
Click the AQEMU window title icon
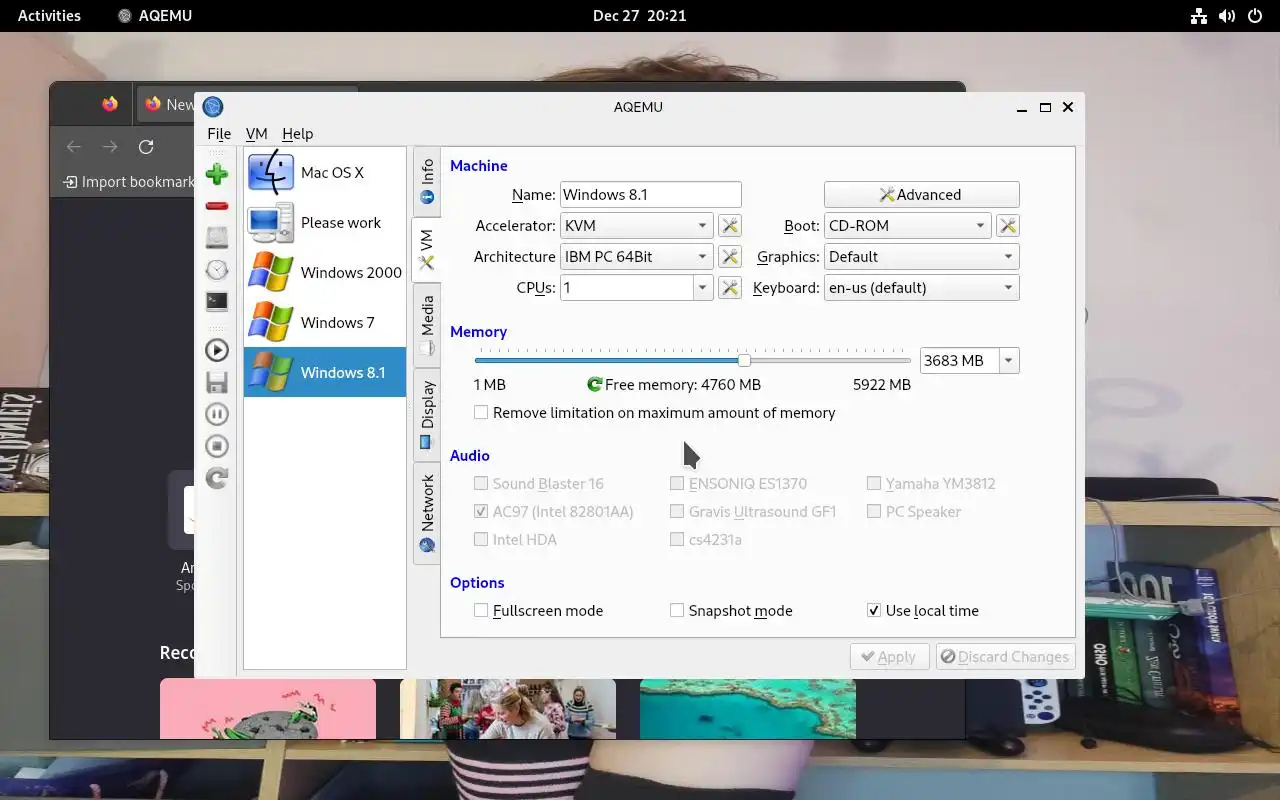tap(213, 107)
